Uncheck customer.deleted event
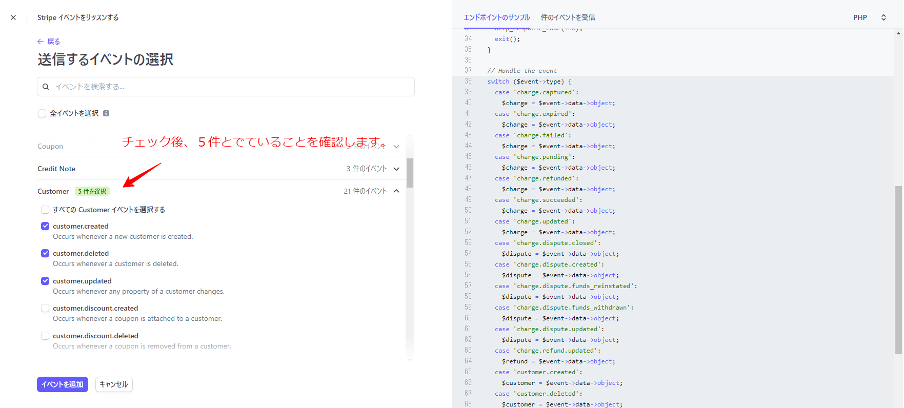Viewport: 904px width, 408px height. [x=45, y=254]
